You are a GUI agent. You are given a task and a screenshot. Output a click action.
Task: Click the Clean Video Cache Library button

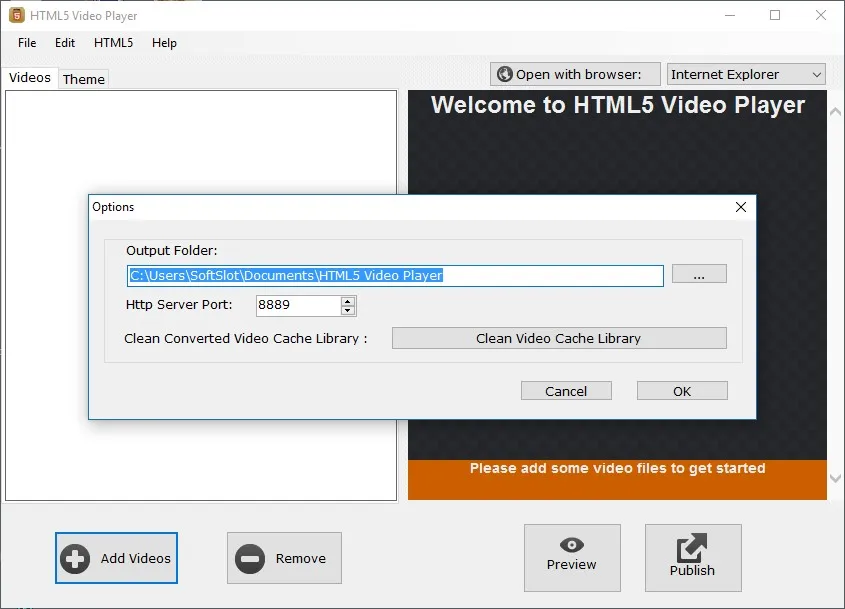(559, 338)
